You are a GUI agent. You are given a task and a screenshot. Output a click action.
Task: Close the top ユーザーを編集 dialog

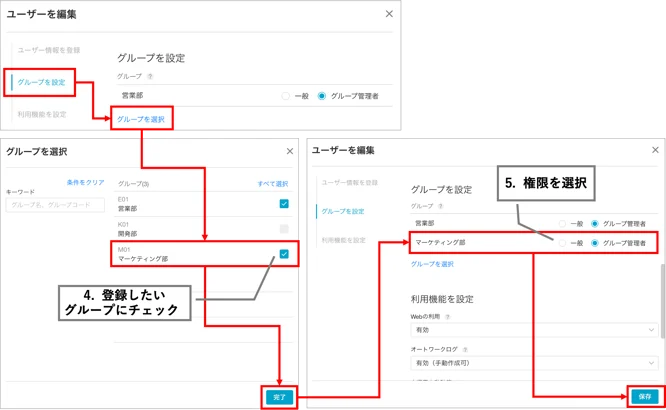[389, 14]
